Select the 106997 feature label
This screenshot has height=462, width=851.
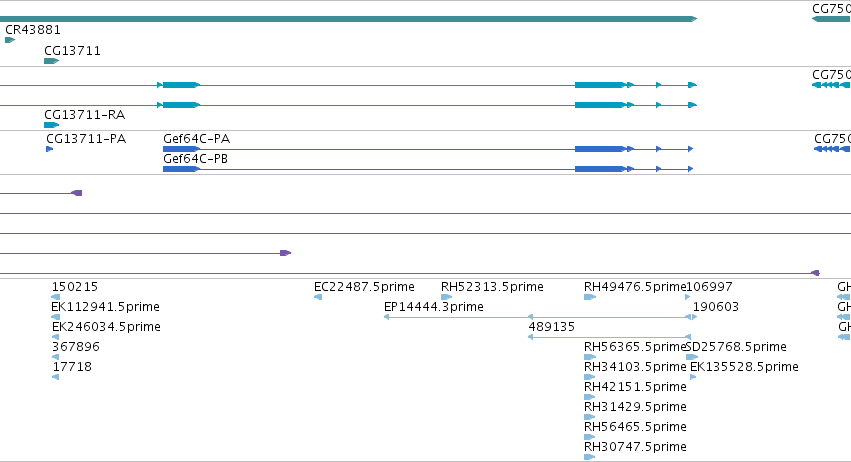click(x=709, y=287)
